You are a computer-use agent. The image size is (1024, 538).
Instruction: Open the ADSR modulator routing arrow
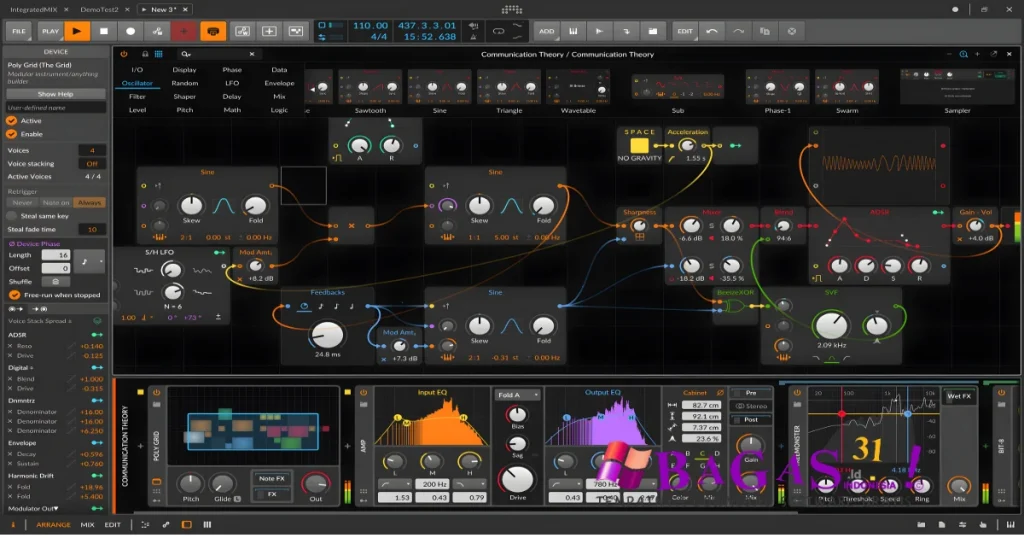pyautogui.click(x=97, y=335)
